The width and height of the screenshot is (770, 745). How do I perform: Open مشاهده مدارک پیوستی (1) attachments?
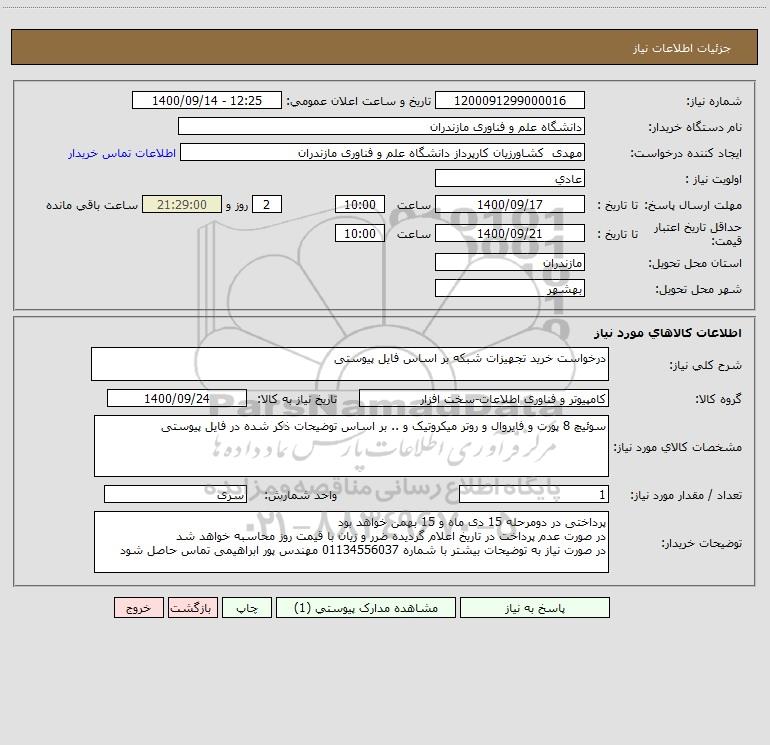(x=366, y=607)
